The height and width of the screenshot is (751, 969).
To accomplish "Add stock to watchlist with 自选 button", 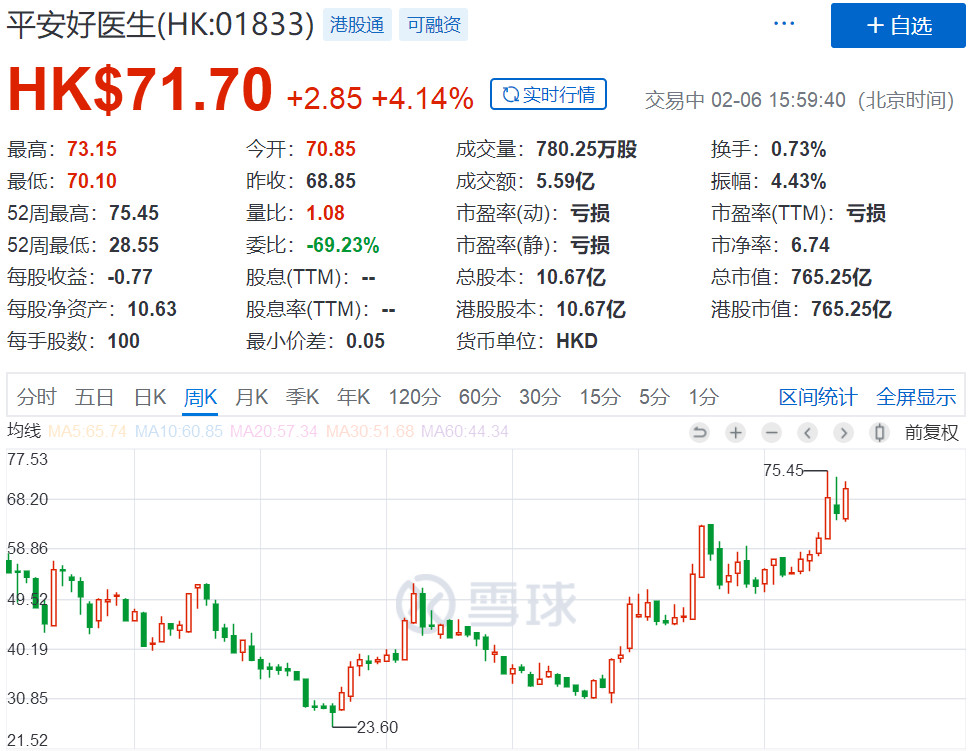I will [x=898, y=25].
